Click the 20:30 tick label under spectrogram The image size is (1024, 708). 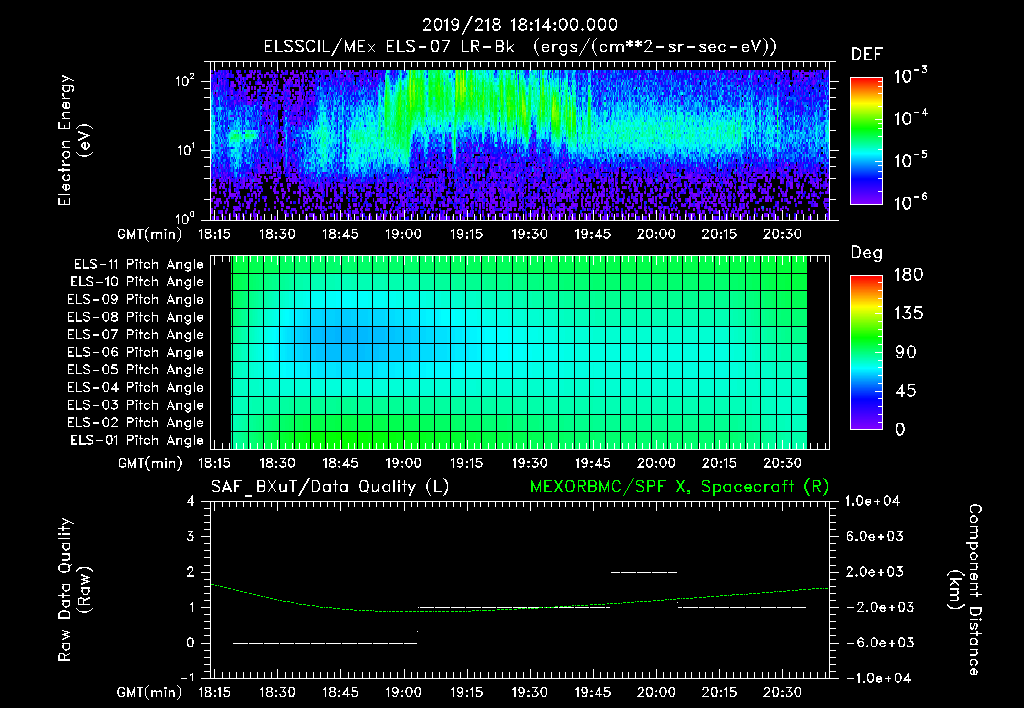point(782,234)
